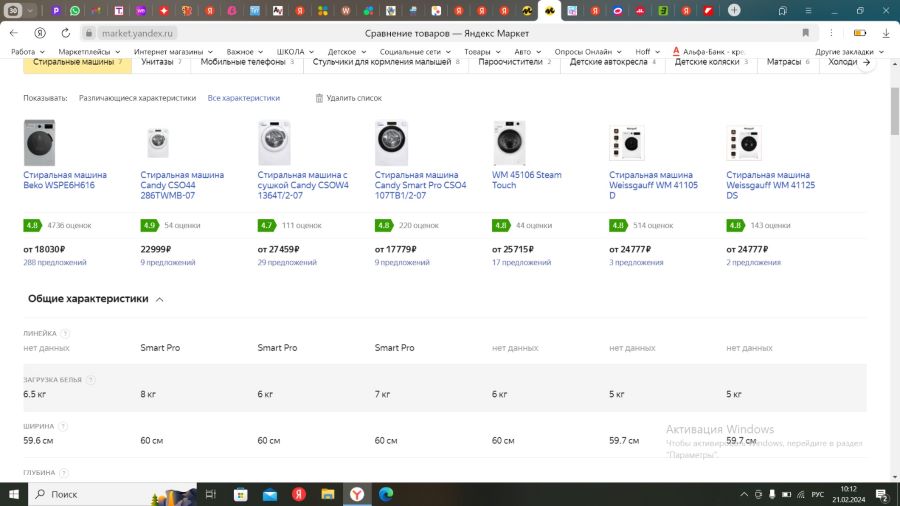Open the 17 предложений link
Image resolution: width=900 pixels, height=506 pixels.
coord(521,262)
